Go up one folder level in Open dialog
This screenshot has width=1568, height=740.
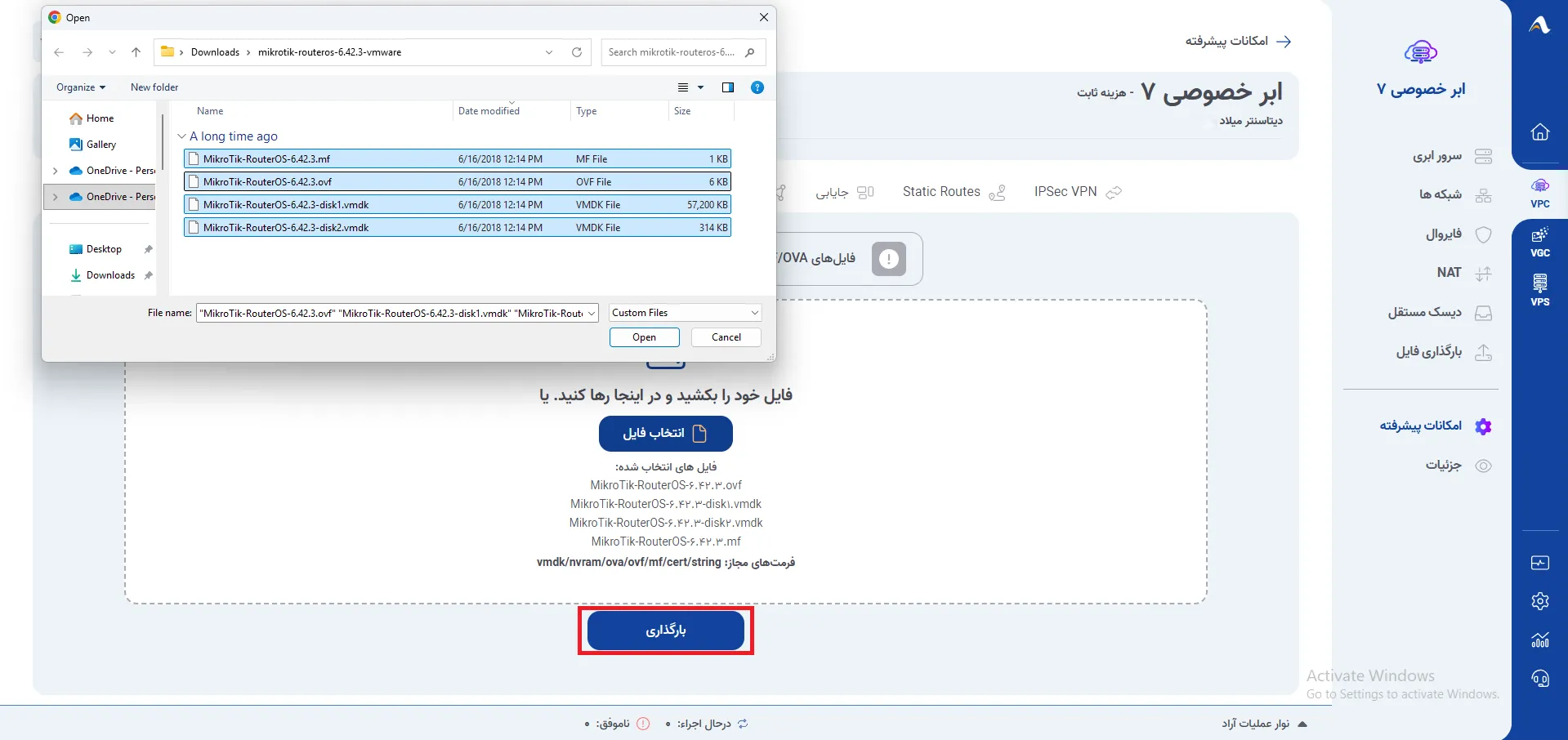136,52
